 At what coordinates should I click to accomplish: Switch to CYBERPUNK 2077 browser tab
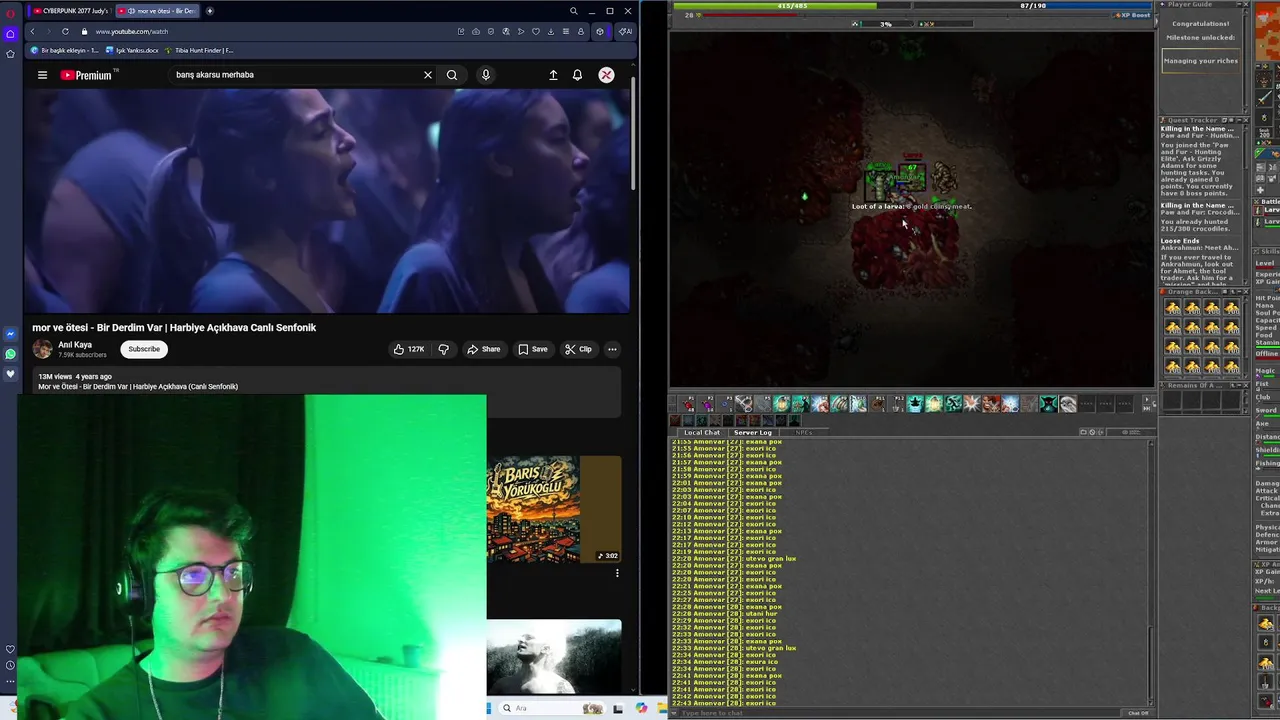point(70,11)
